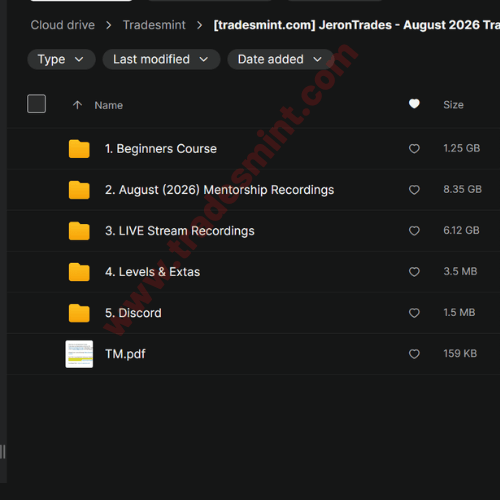Click the 159 KB size value

click(460, 353)
